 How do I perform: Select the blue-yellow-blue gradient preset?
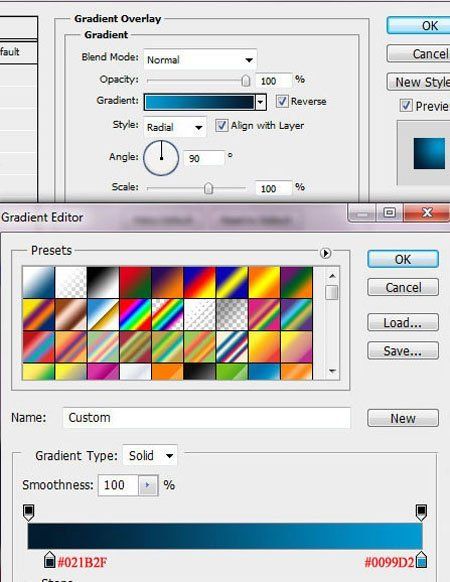click(x=232, y=282)
